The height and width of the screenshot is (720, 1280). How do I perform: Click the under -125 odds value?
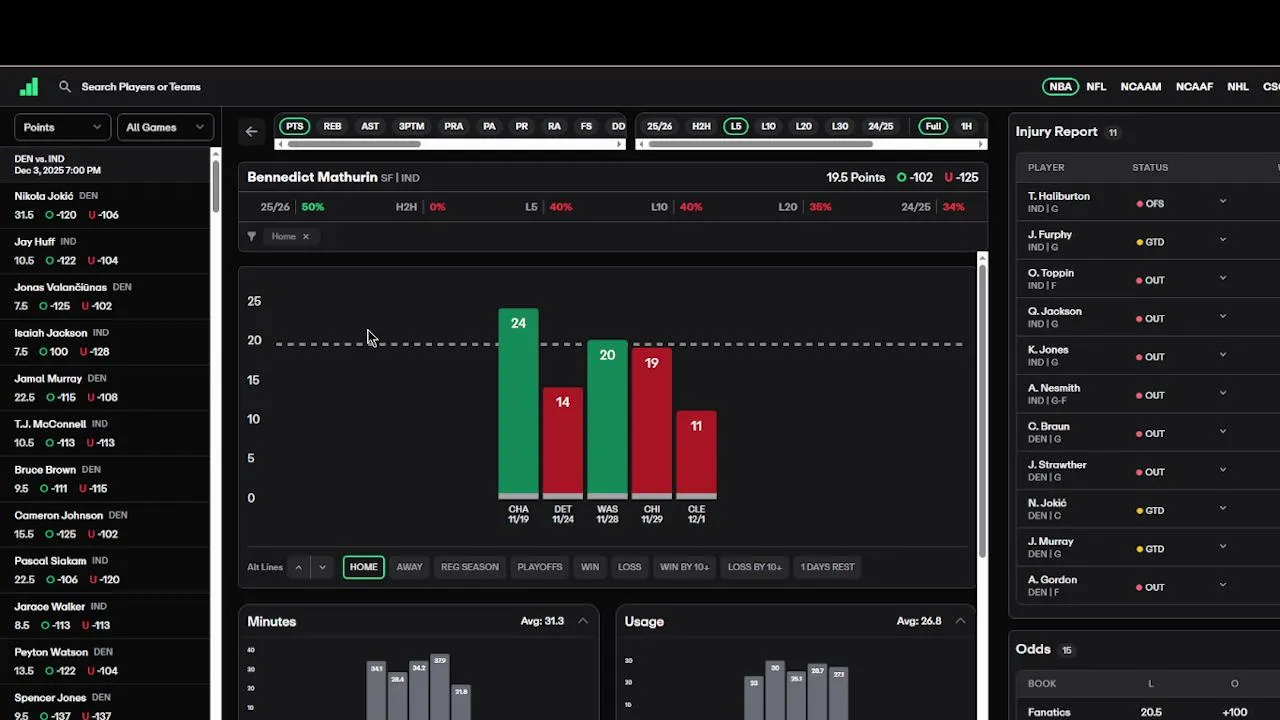pos(962,177)
